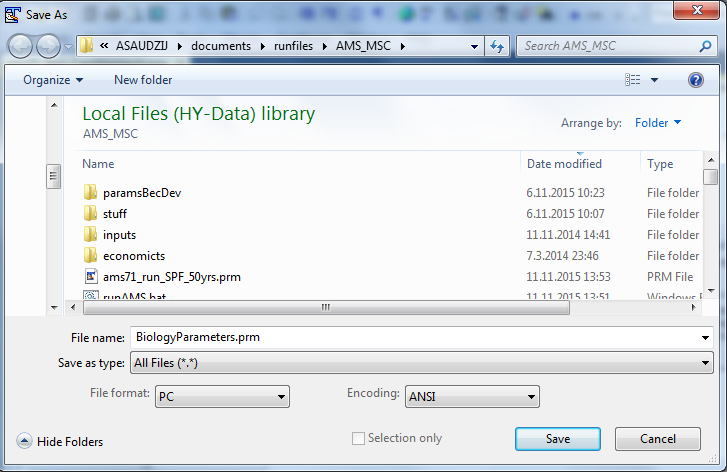
Task: Collapse the Hide Folders arrow
Action: click(x=24, y=441)
